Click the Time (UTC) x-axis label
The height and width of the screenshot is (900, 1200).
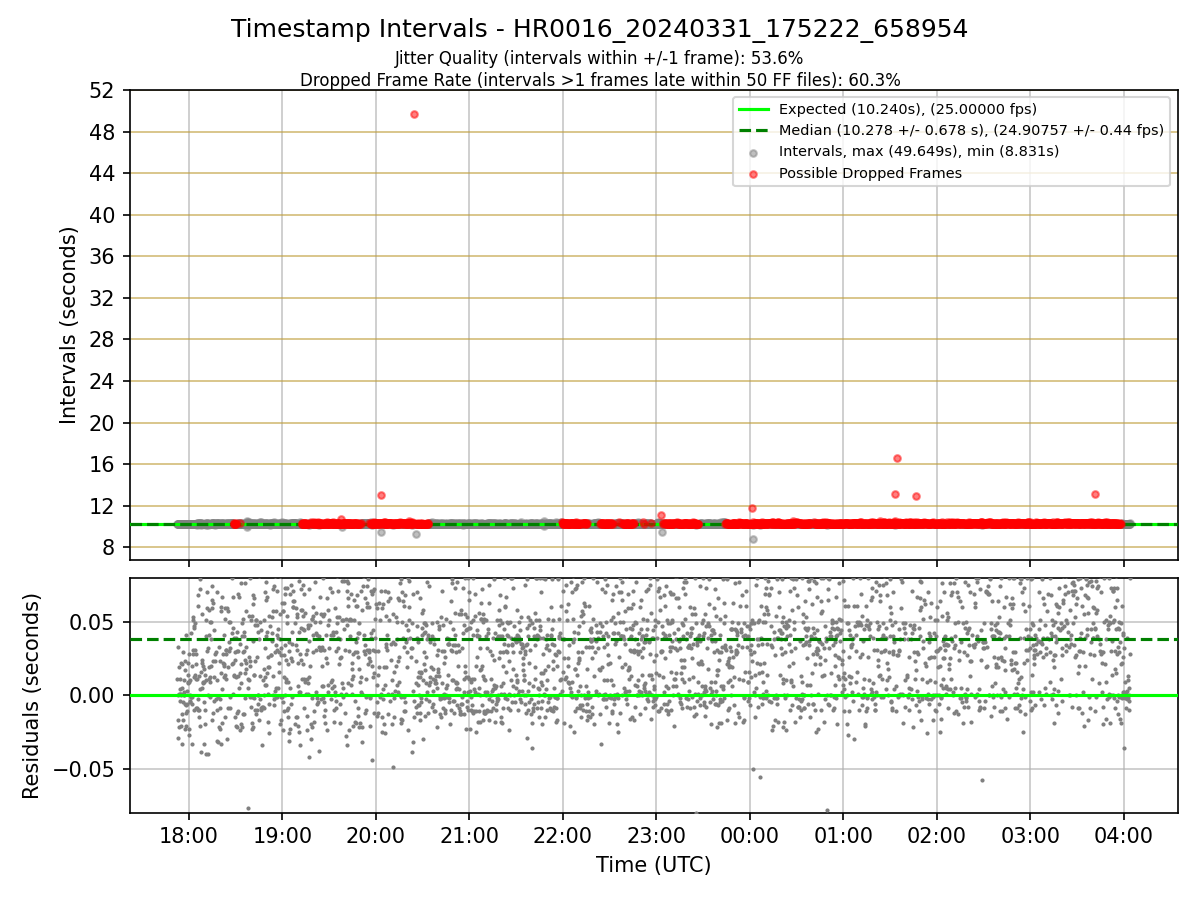(653, 865)
